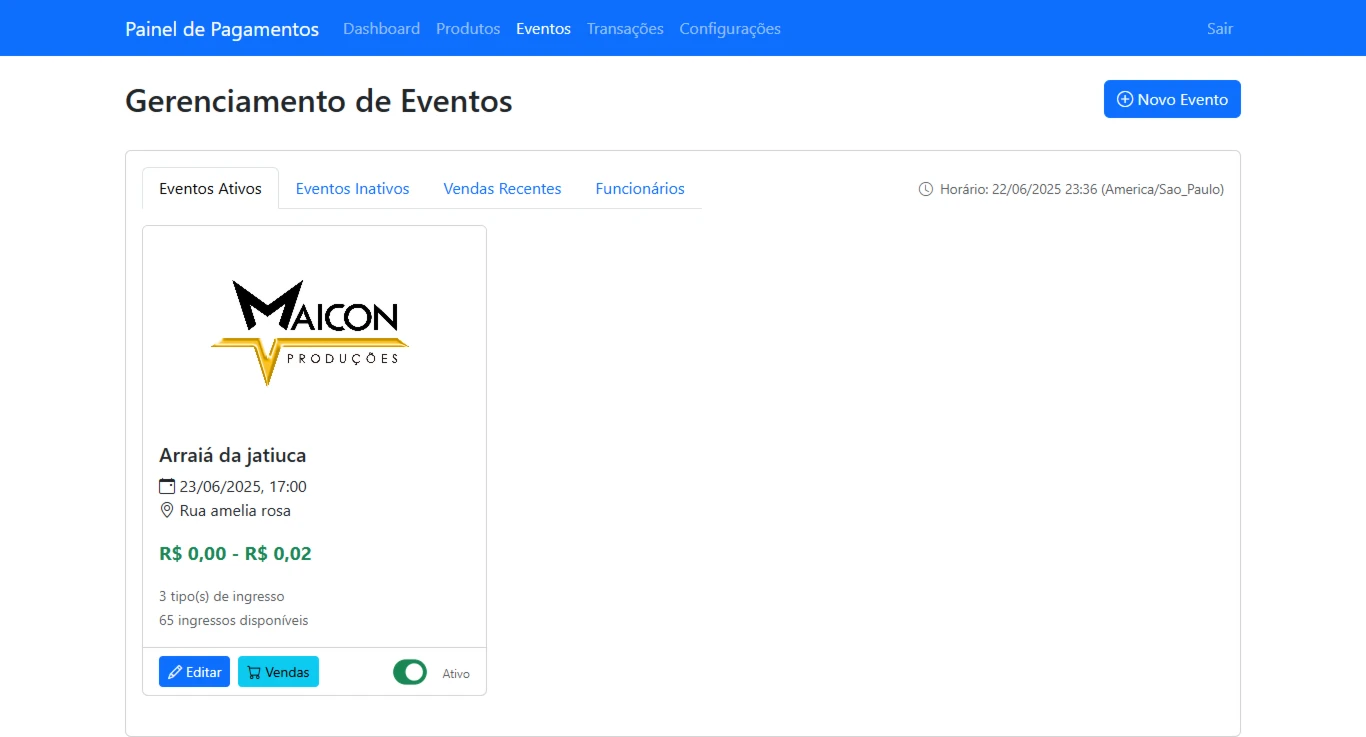Select Eventos in the top navigation
Image resolution: width=1366 pixels, height=737 pixels.
(543, 29)
